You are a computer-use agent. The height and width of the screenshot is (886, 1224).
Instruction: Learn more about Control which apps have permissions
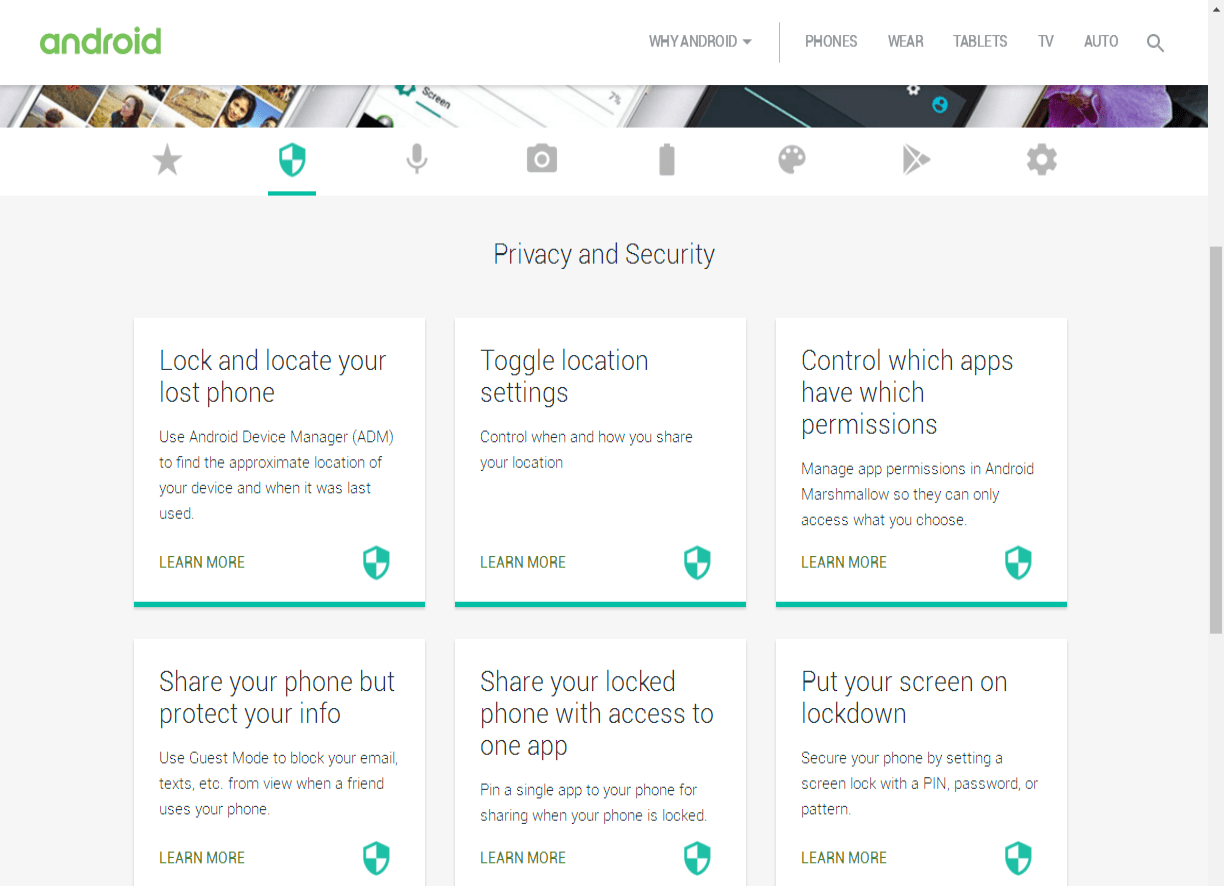(844, 562)
